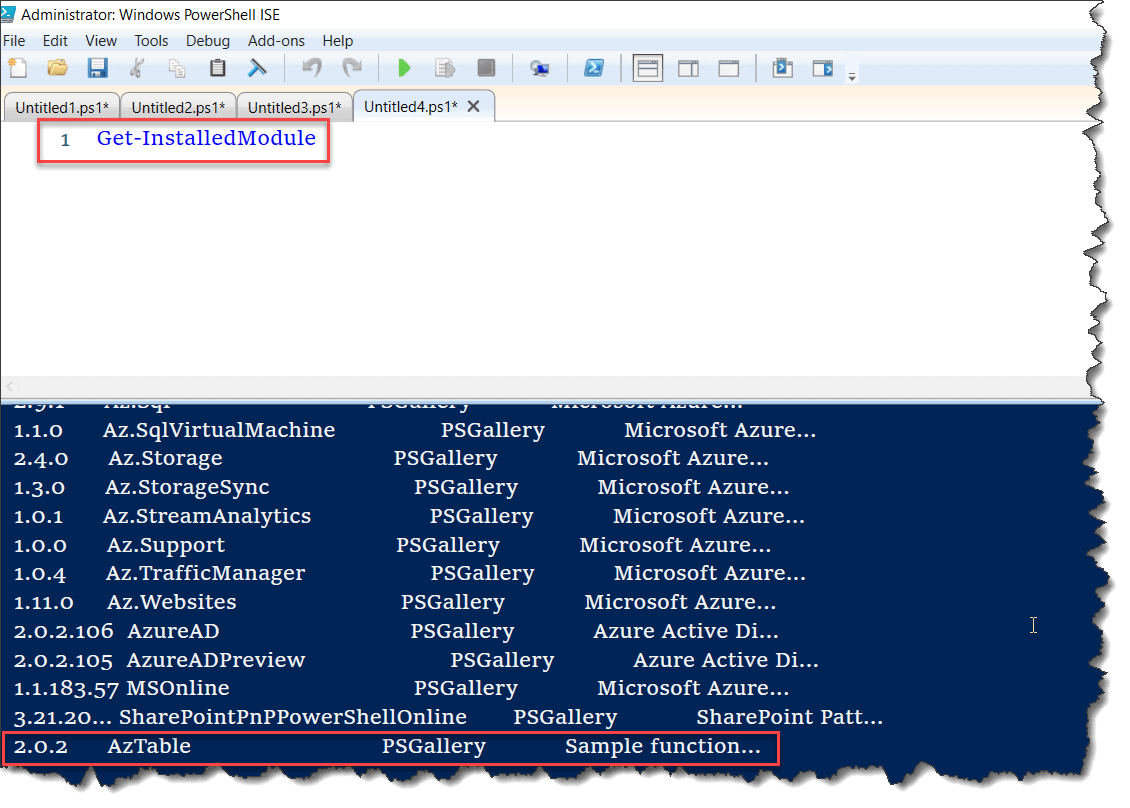Open new remote PowerShell tab
The image size is (1130, 808).
pyautogui.click(x=539, y=68)
